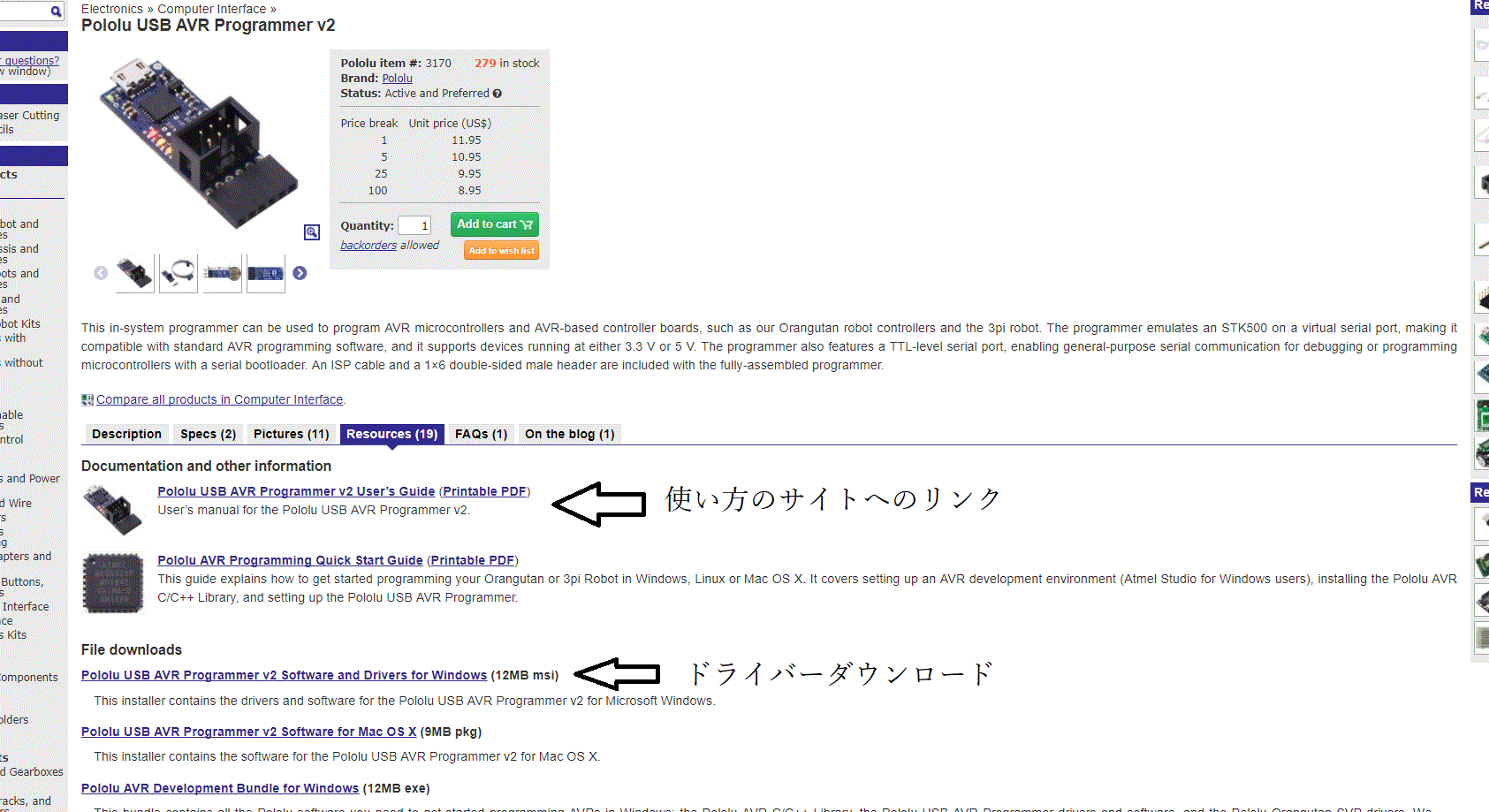Click the 9.95 unit price
1489x812 pixels.
coord(469,174)
